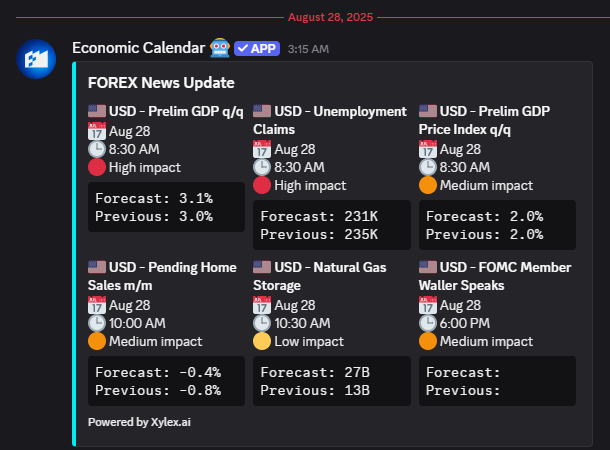Click the orange circle in FOMC Waller card

click(428, 341)
